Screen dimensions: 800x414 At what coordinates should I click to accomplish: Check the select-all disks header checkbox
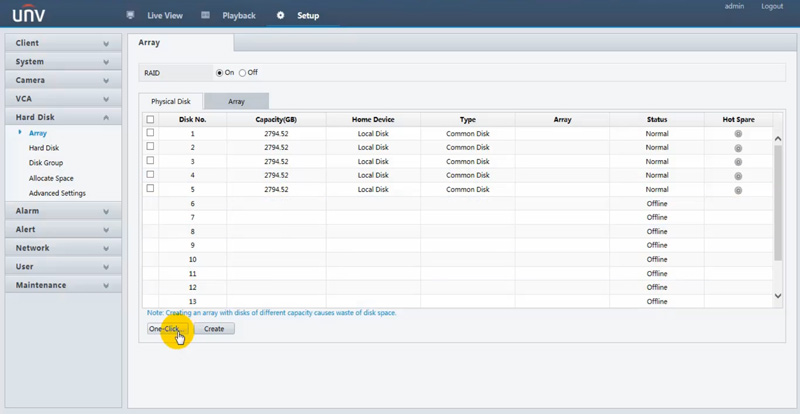pyautogui.click(x=150, y=119)
